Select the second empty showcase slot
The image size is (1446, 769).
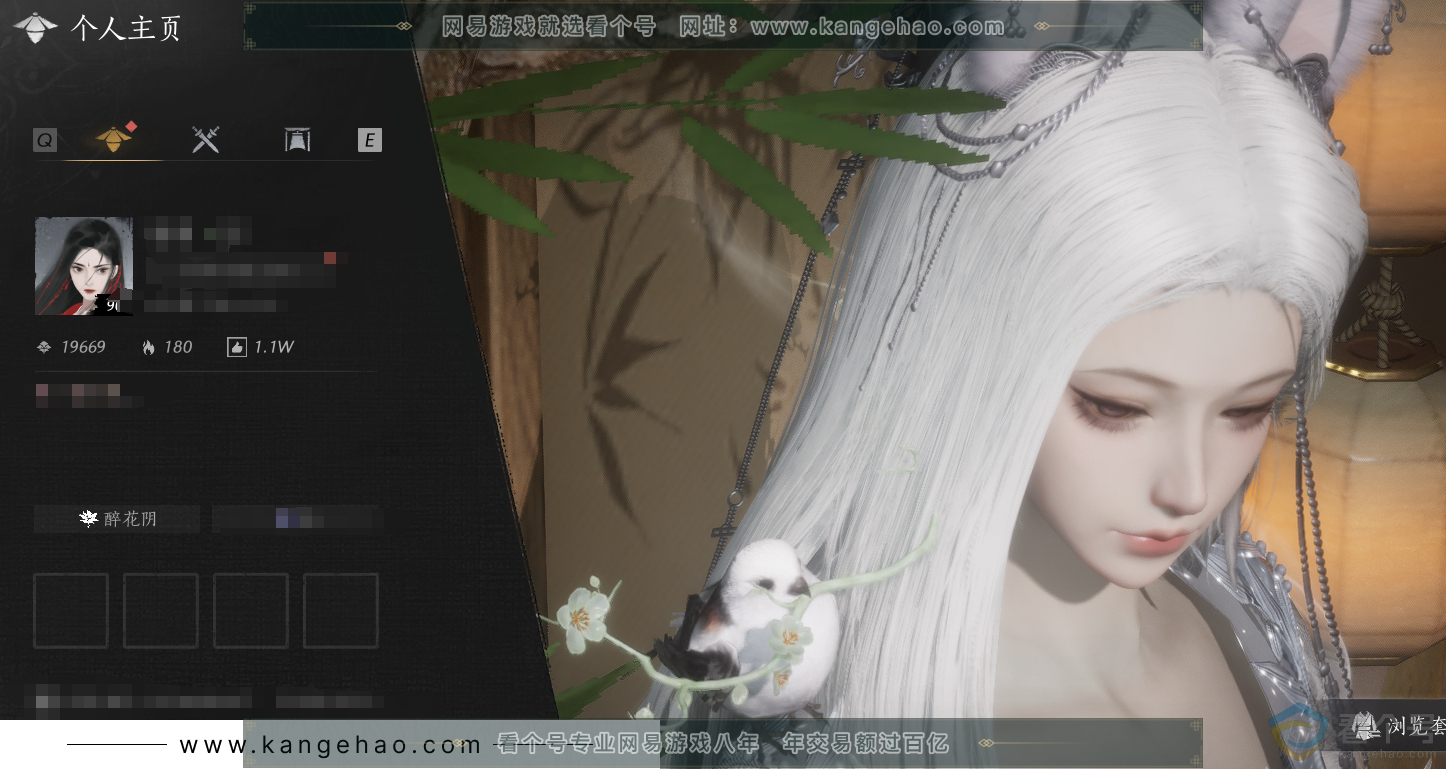[x=161, y=610]
